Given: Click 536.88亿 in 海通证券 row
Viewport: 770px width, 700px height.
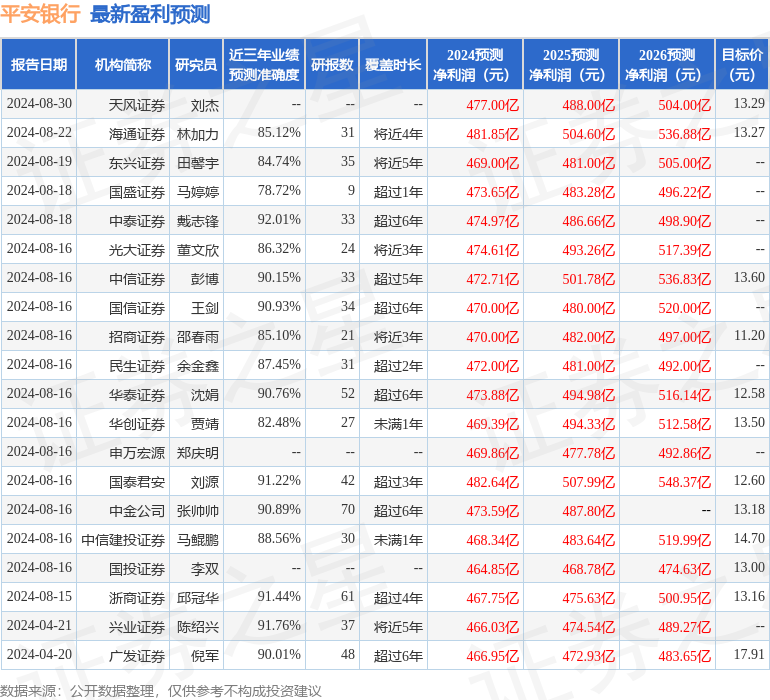Looking at the screenshot, I should click(x=685, y=134).
